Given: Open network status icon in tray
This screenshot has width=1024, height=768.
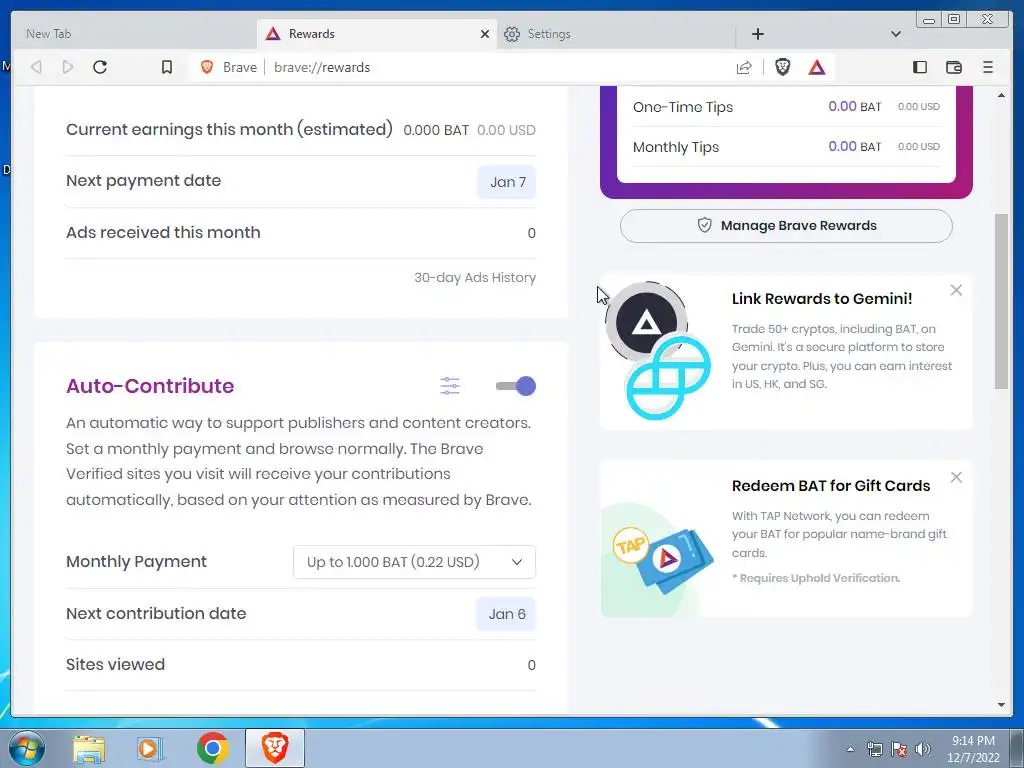Looking at the screenshot, I should [874, 750].
